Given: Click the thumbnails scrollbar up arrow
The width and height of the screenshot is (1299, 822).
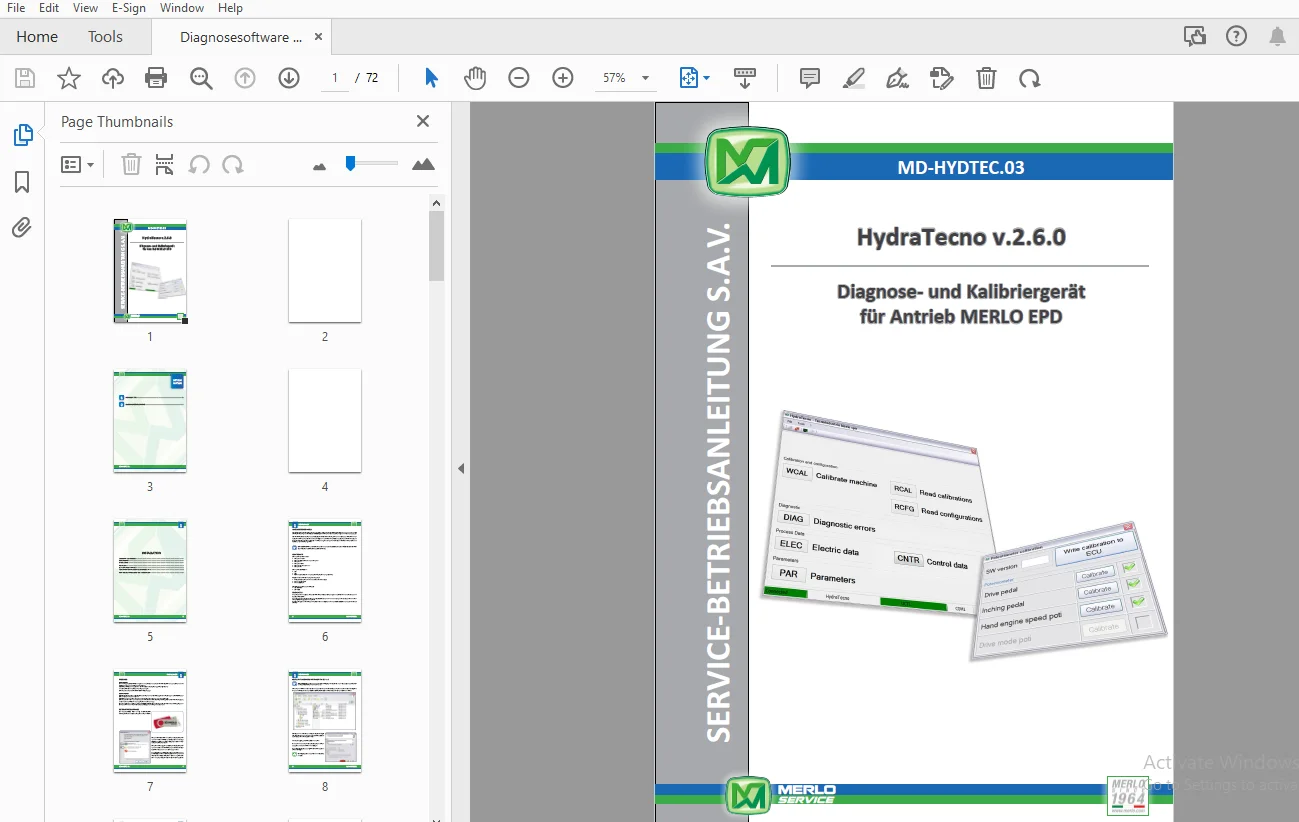Looking at the screenshot, I should 437,203.
